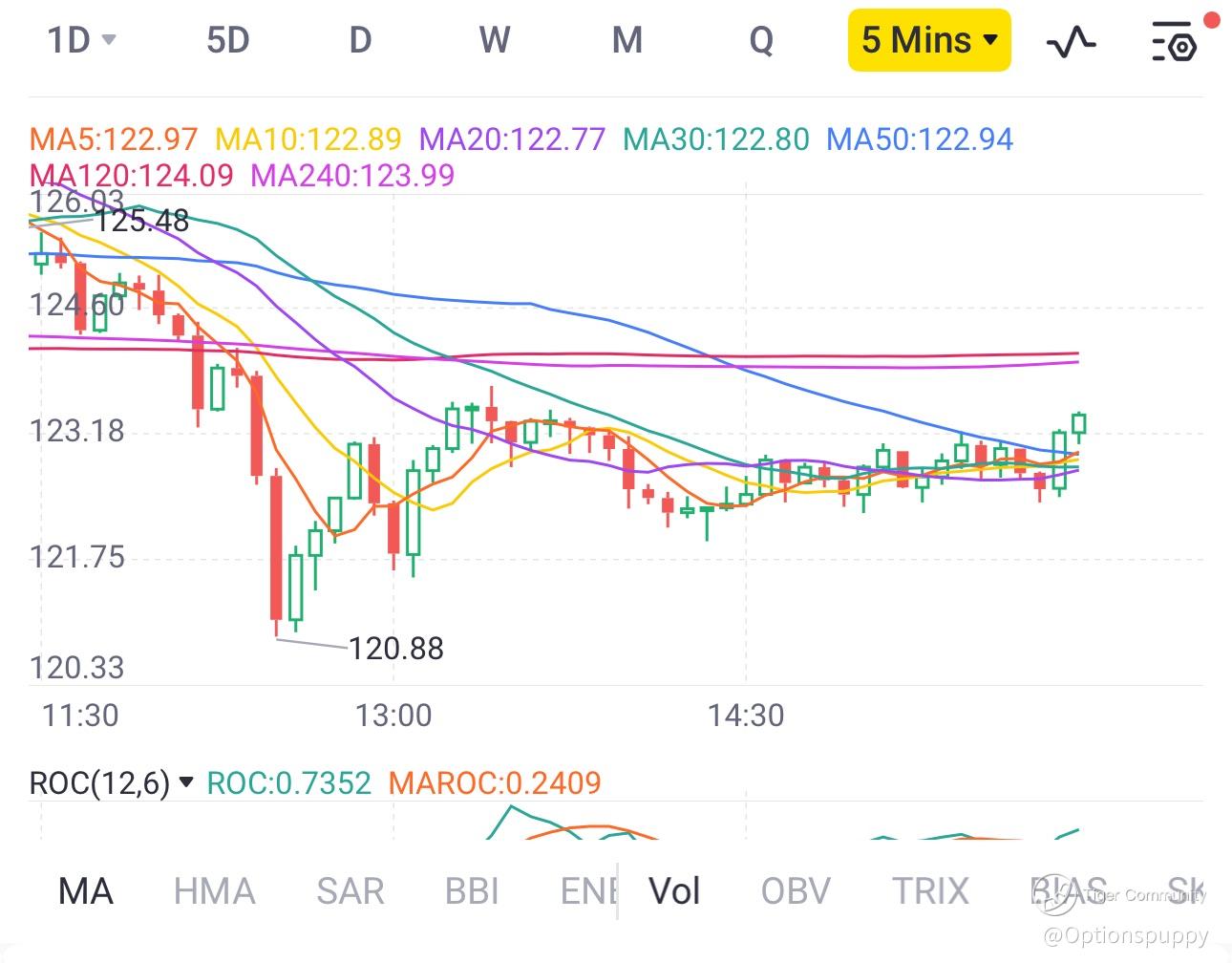Select the BBI overlay indicator
The height and width of the screenshot is (963, 1232).
pos(472,891)
